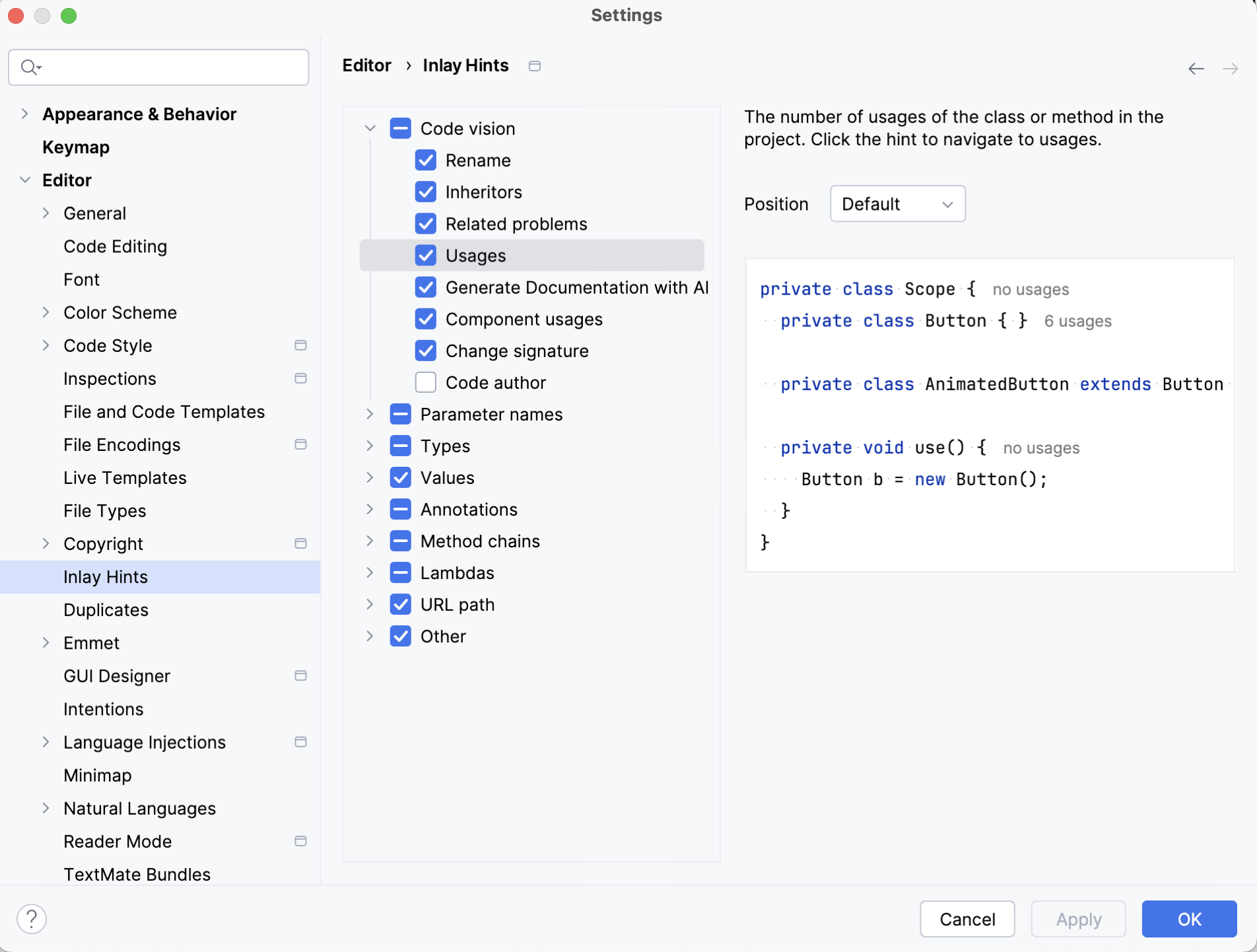Disable the Generate Documentation with AI checkbox
The height and width of the screenshot is (952, 1257).
(x=426, y=287)
